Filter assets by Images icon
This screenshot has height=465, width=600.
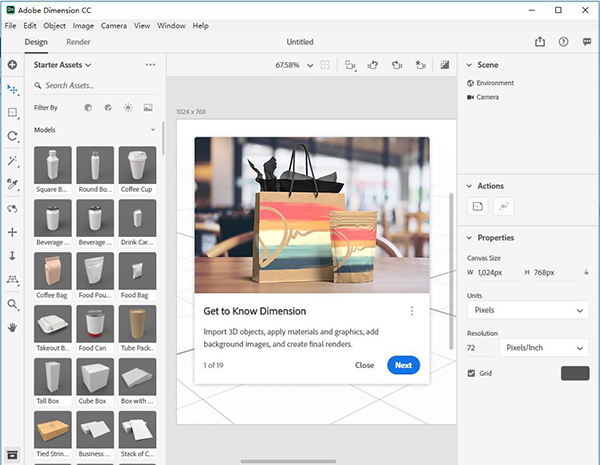148,107
